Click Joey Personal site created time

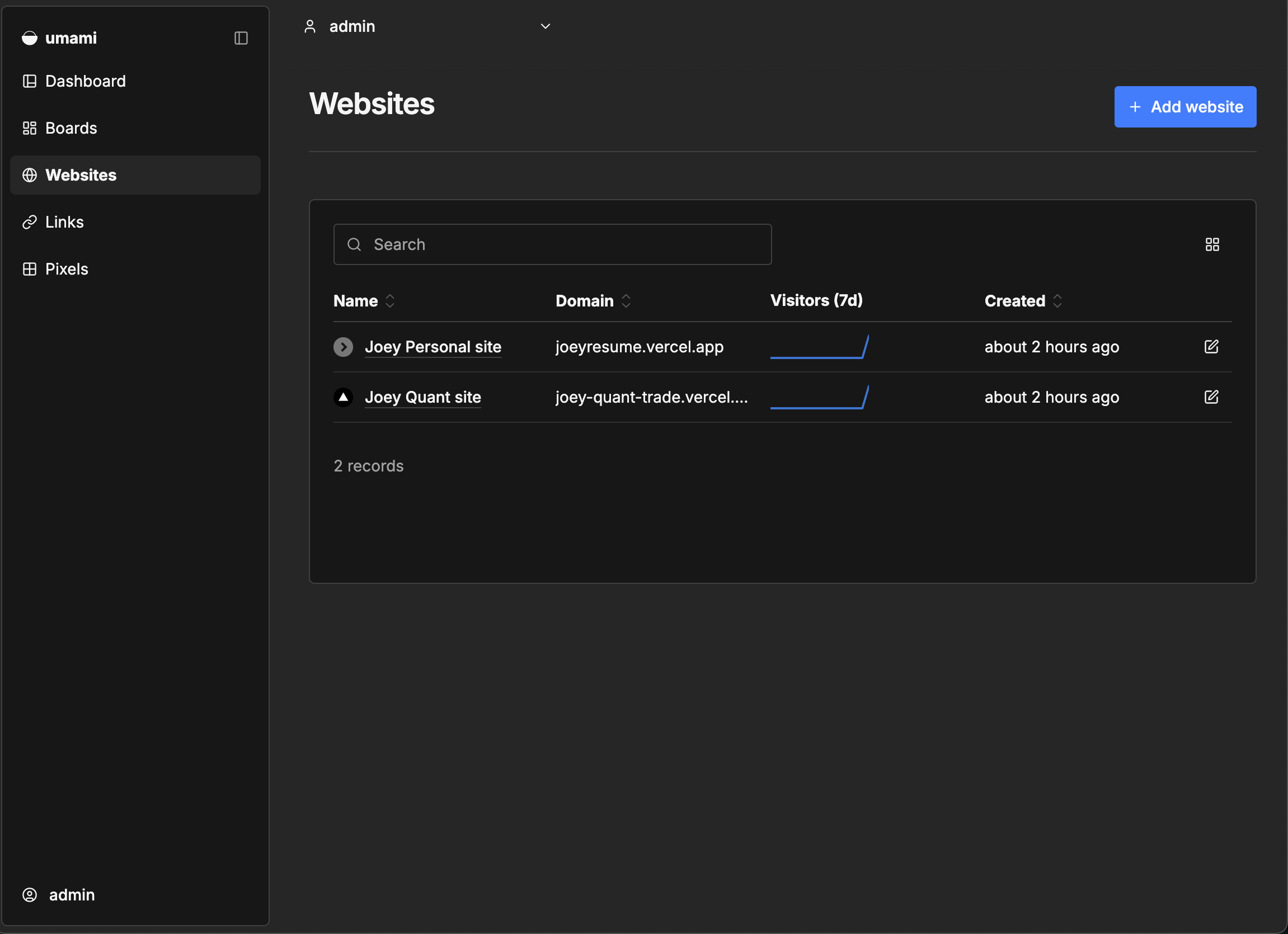click(1052, 347)
